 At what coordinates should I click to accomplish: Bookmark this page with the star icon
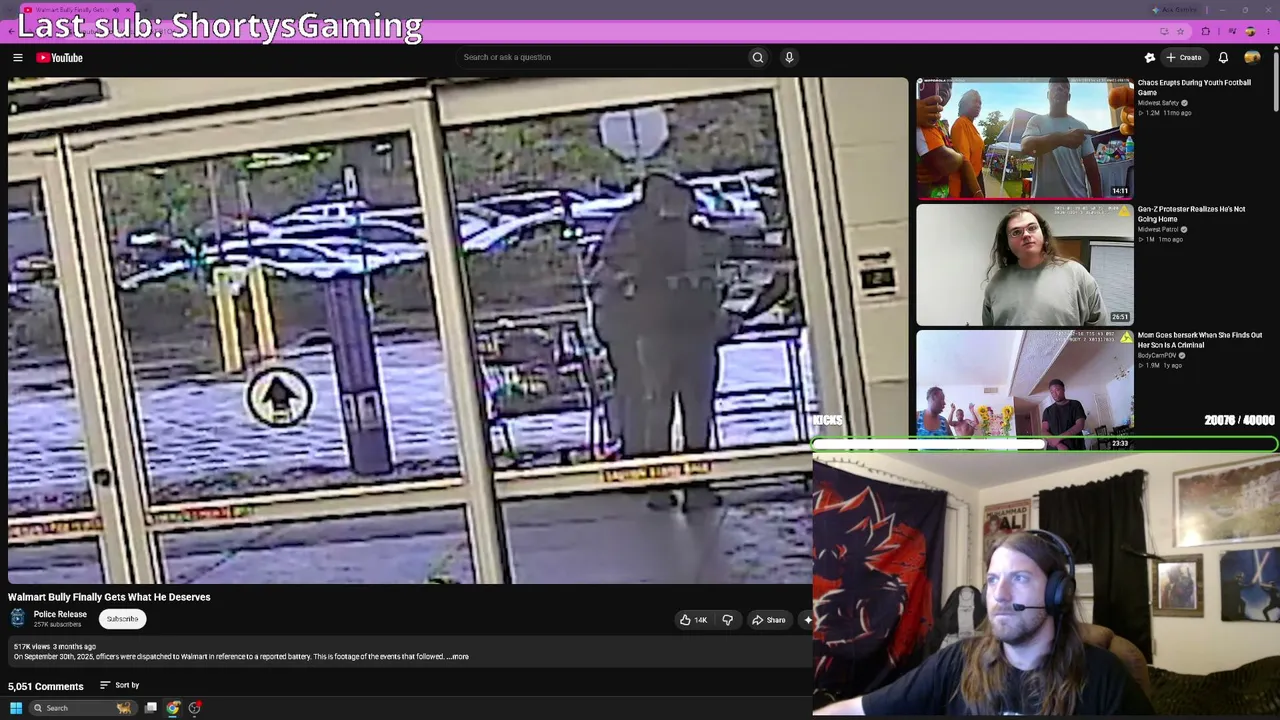[x=1180, y=31]
